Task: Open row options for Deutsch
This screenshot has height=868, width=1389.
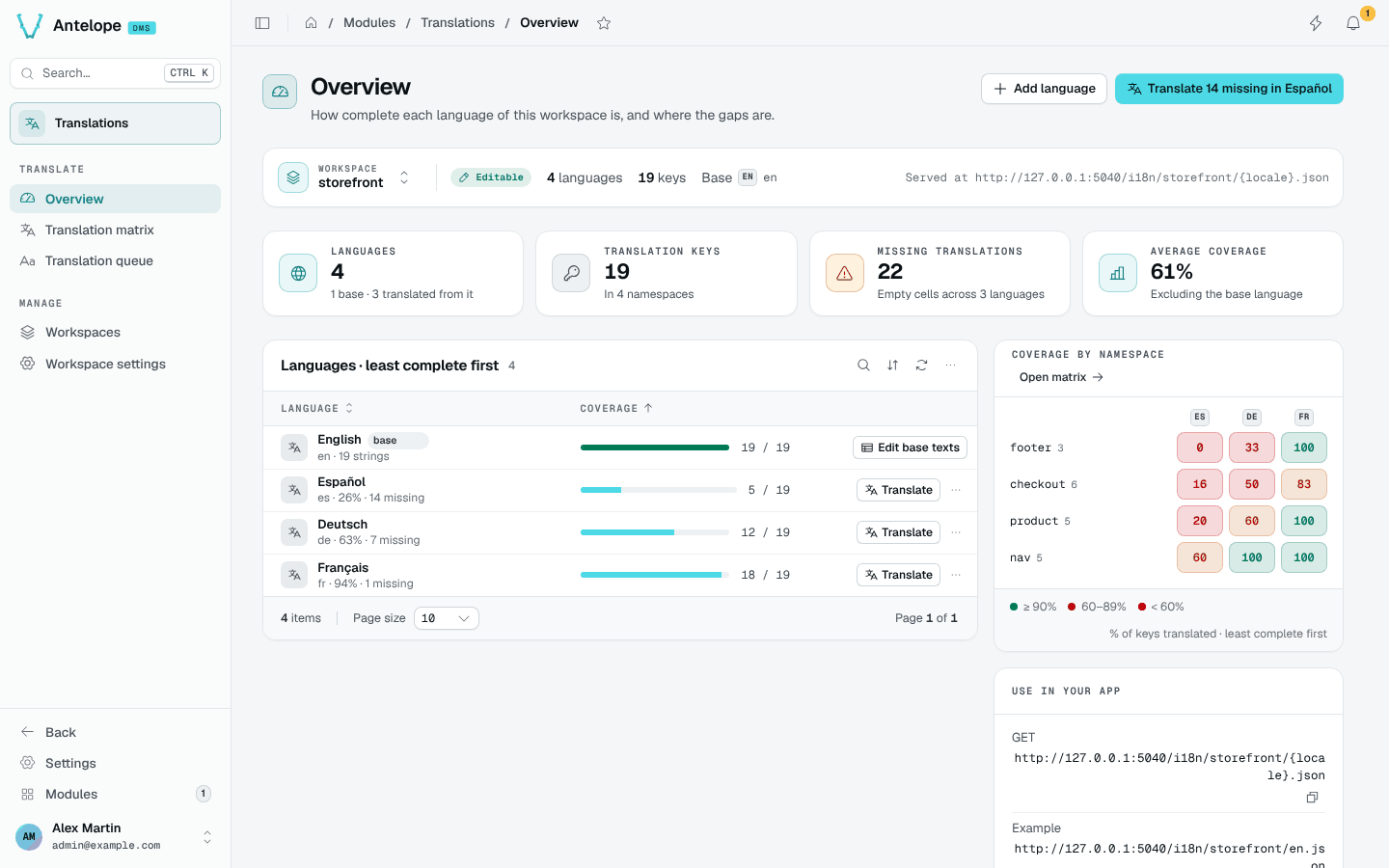Action: 956,532
